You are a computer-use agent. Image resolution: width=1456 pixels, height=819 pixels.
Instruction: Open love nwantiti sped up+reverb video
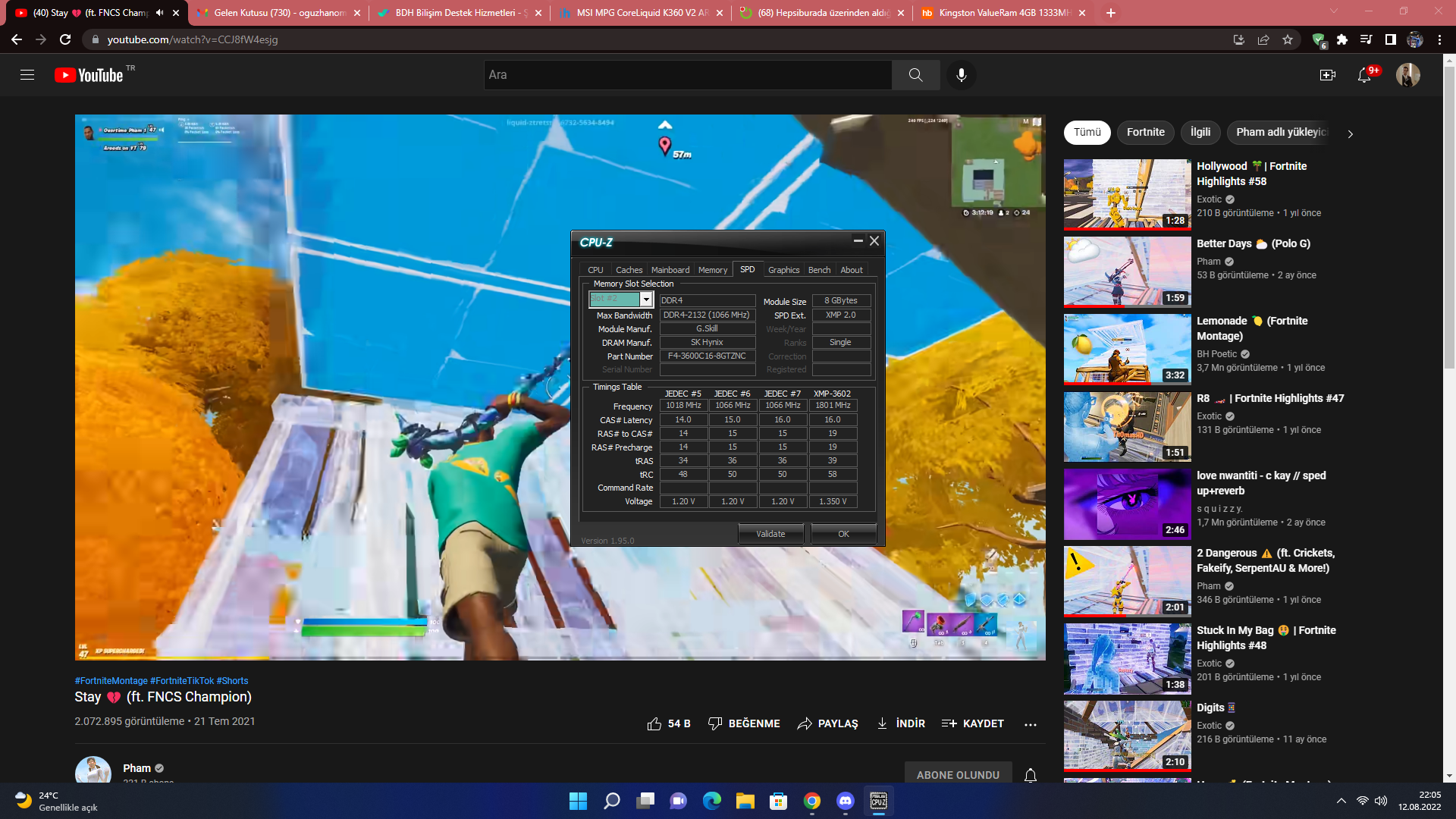(1127, 504)
